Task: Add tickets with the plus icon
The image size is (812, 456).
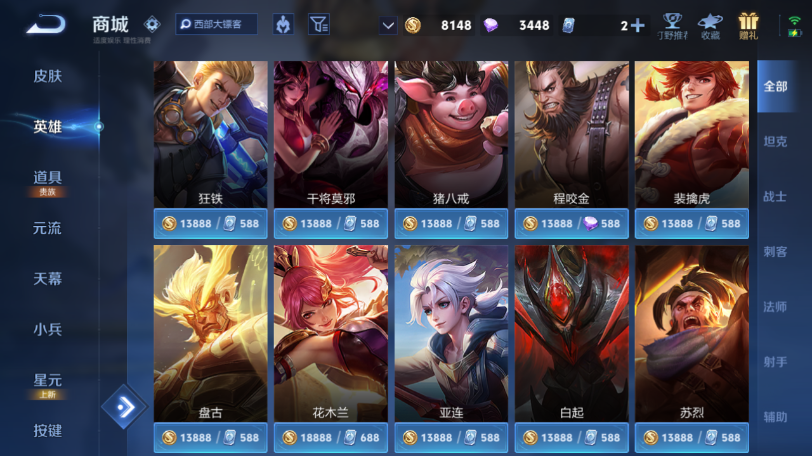Action: point(638,25)
